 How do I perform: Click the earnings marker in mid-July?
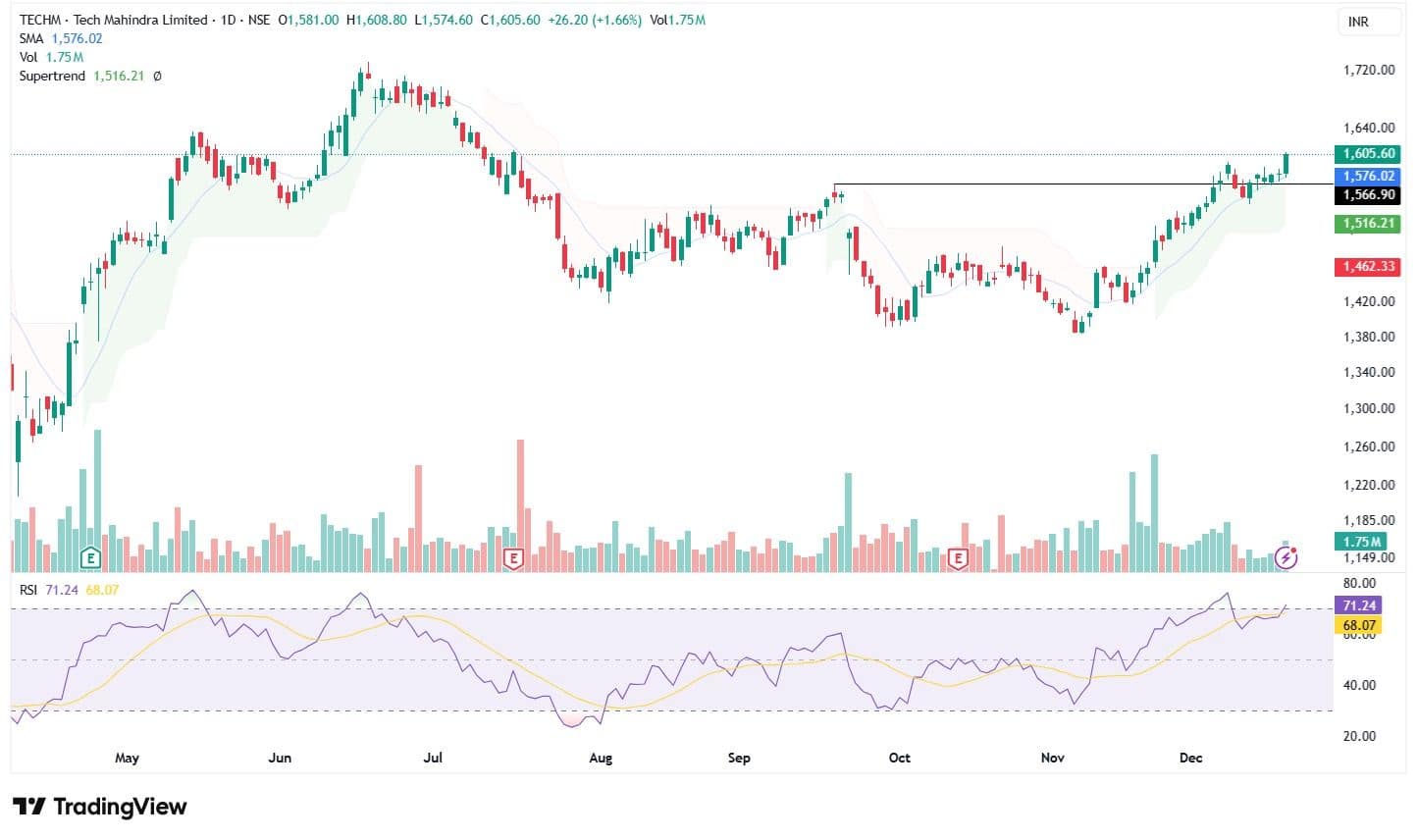coord(512,559)
